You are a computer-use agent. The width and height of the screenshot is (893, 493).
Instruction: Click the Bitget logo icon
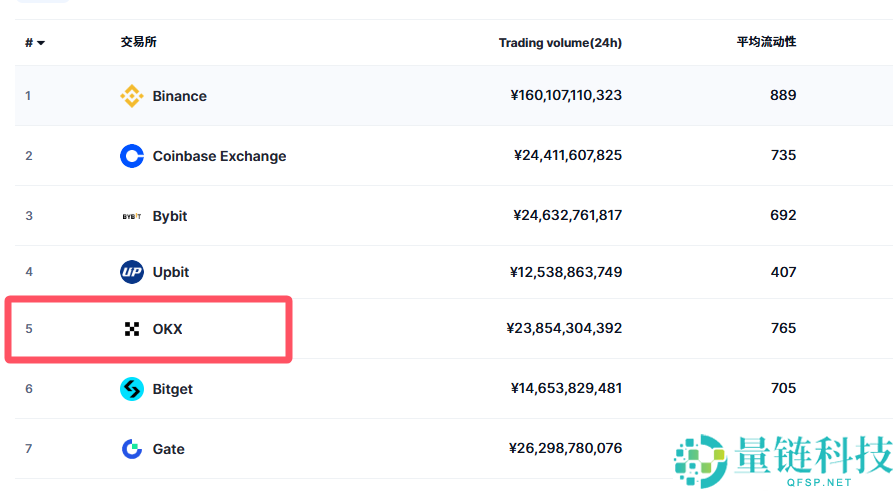click(x=131, y=389)
